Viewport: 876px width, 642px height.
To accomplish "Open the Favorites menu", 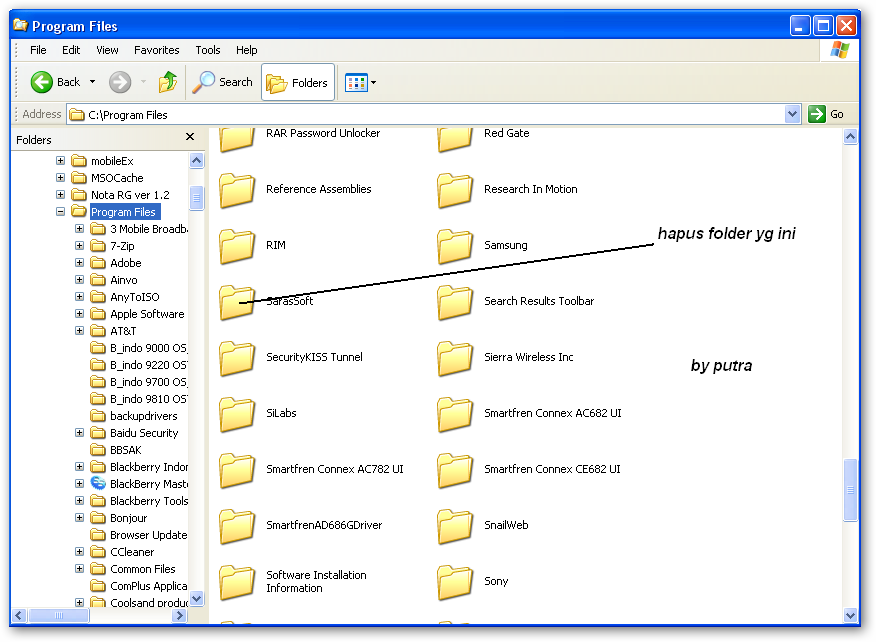I will 156,50.
